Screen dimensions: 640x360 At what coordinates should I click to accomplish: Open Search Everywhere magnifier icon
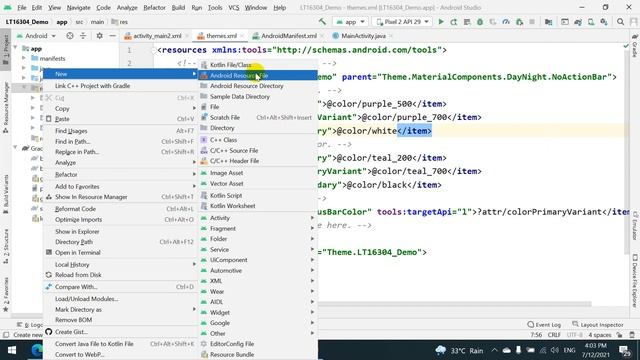(620, 22)
